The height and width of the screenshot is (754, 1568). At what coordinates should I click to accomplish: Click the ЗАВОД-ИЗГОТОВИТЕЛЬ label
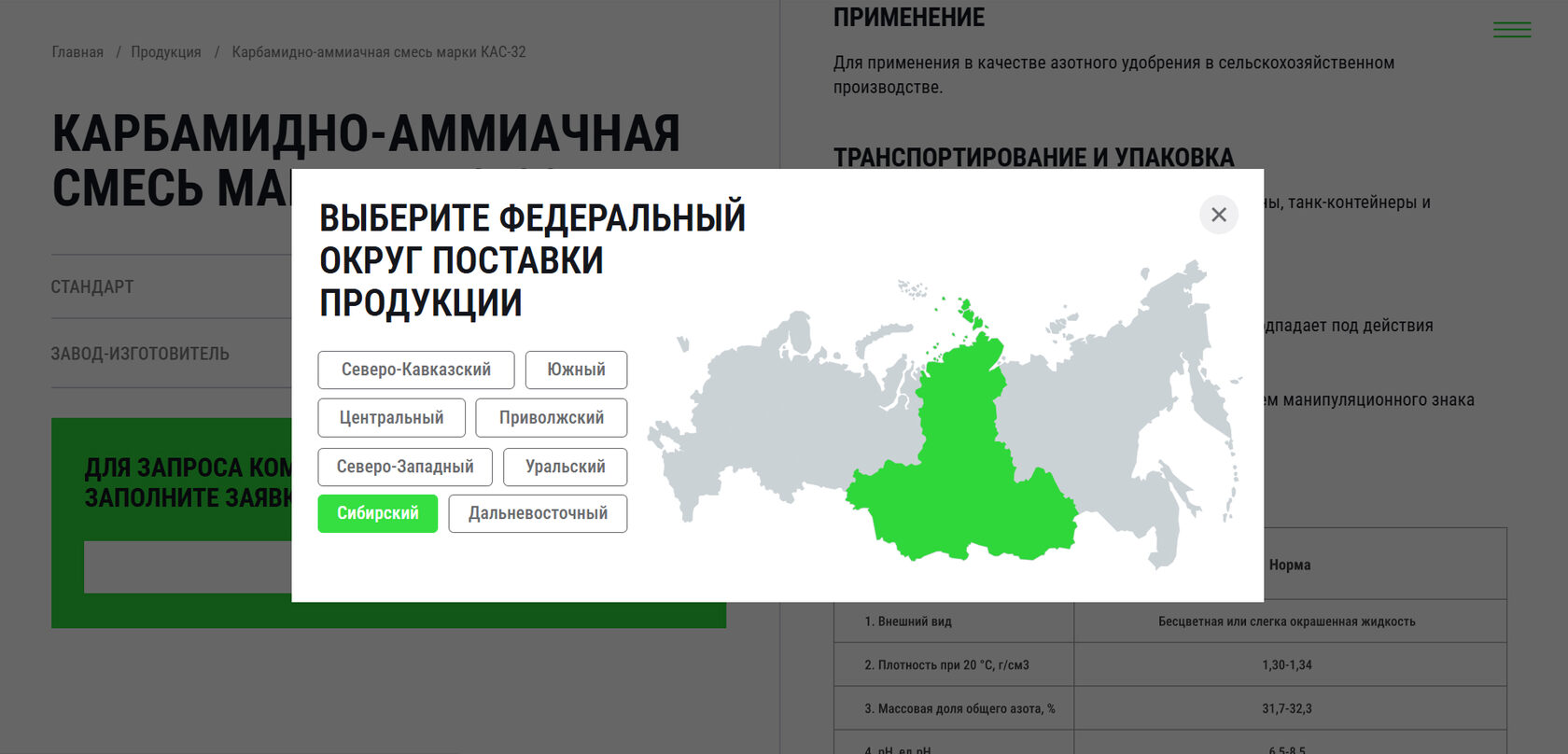tap(140, 354)
